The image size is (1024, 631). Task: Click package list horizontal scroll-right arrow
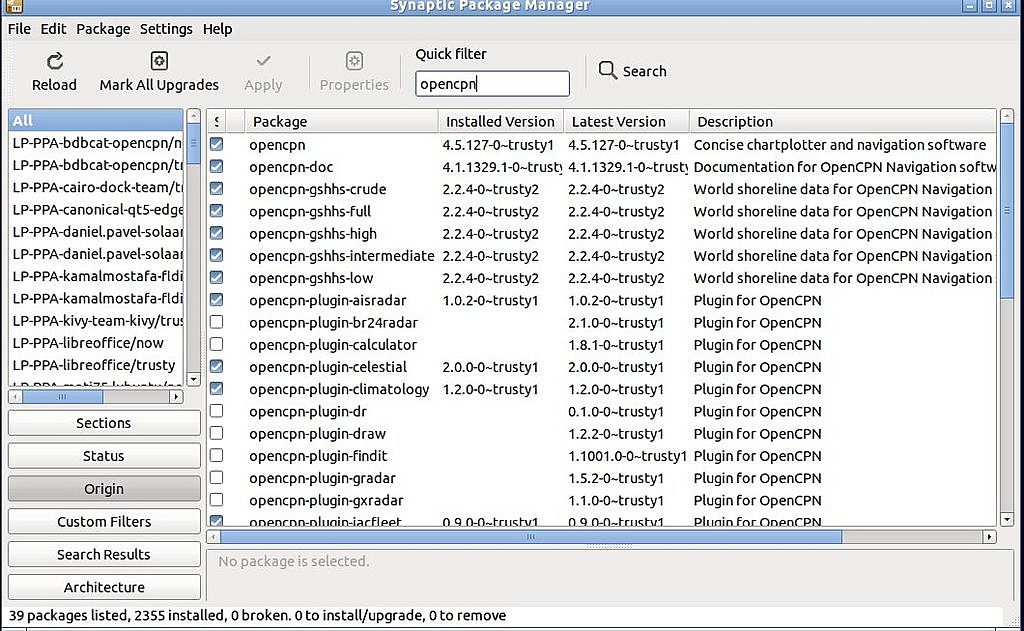pyautogui.click(x=989, y=536)
